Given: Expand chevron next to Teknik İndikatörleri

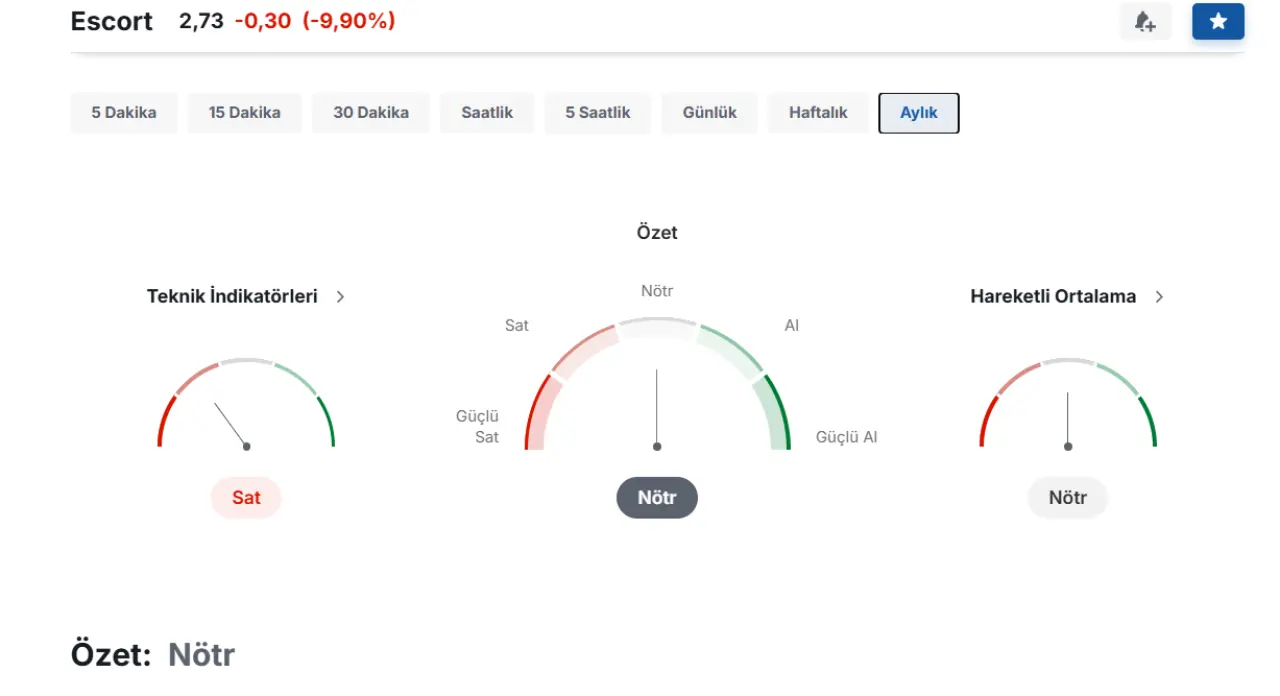Looking at the screenshot, I should click(x=340, y=297).
